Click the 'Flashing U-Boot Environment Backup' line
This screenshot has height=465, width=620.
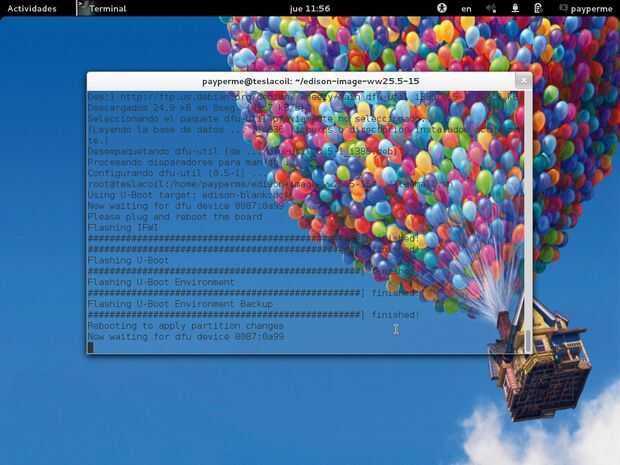(x=180, y=304)
